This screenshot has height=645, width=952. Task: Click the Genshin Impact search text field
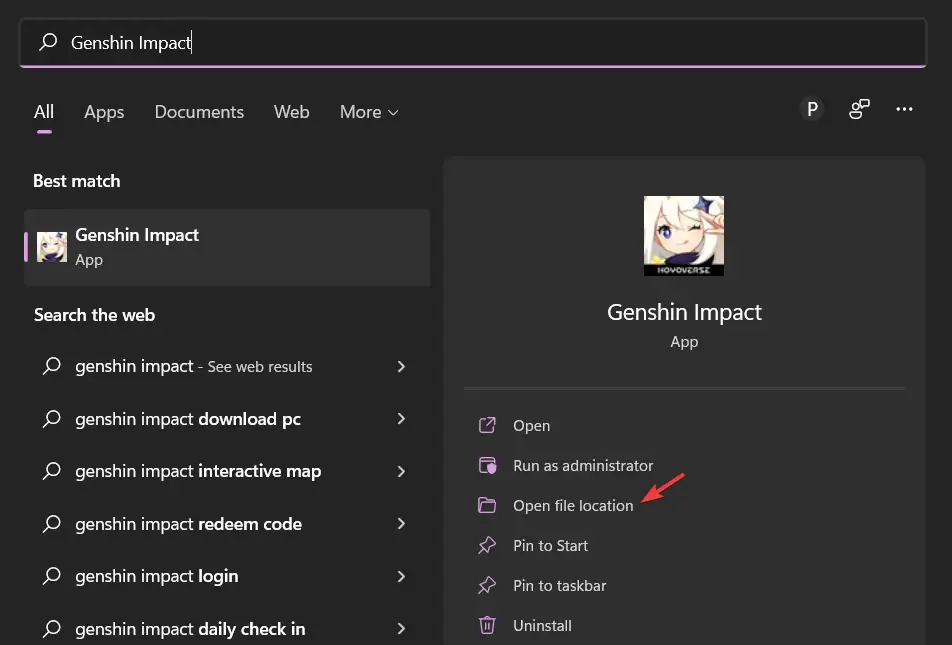point(472,43)
